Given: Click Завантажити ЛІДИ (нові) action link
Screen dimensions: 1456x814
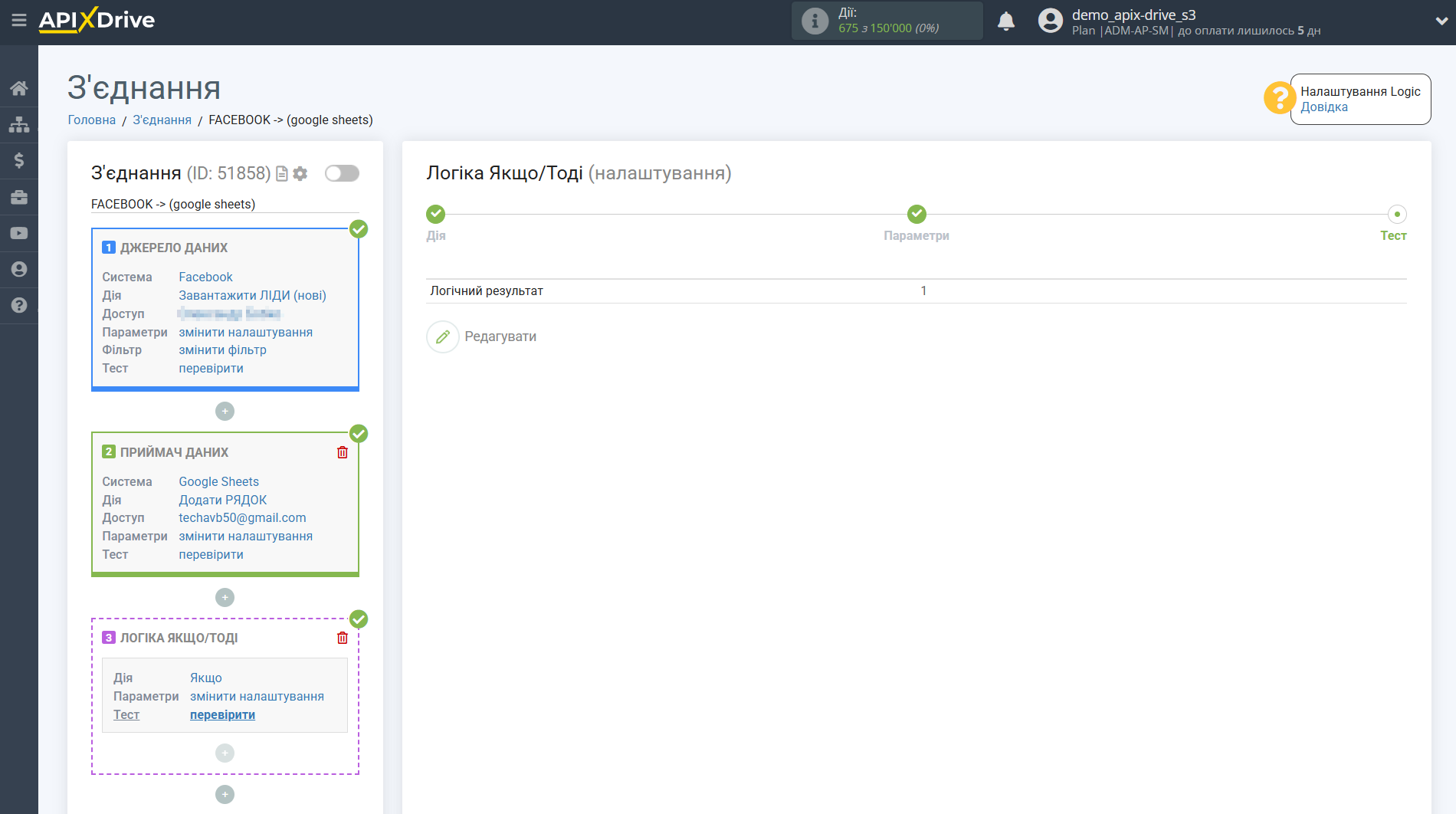Looking at the screenshot, I should point(252,296).
